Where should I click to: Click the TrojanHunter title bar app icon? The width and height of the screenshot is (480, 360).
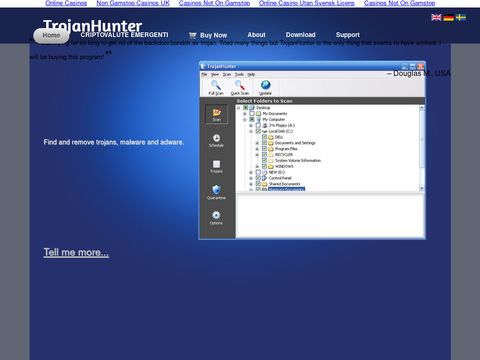tap(203, 66)
